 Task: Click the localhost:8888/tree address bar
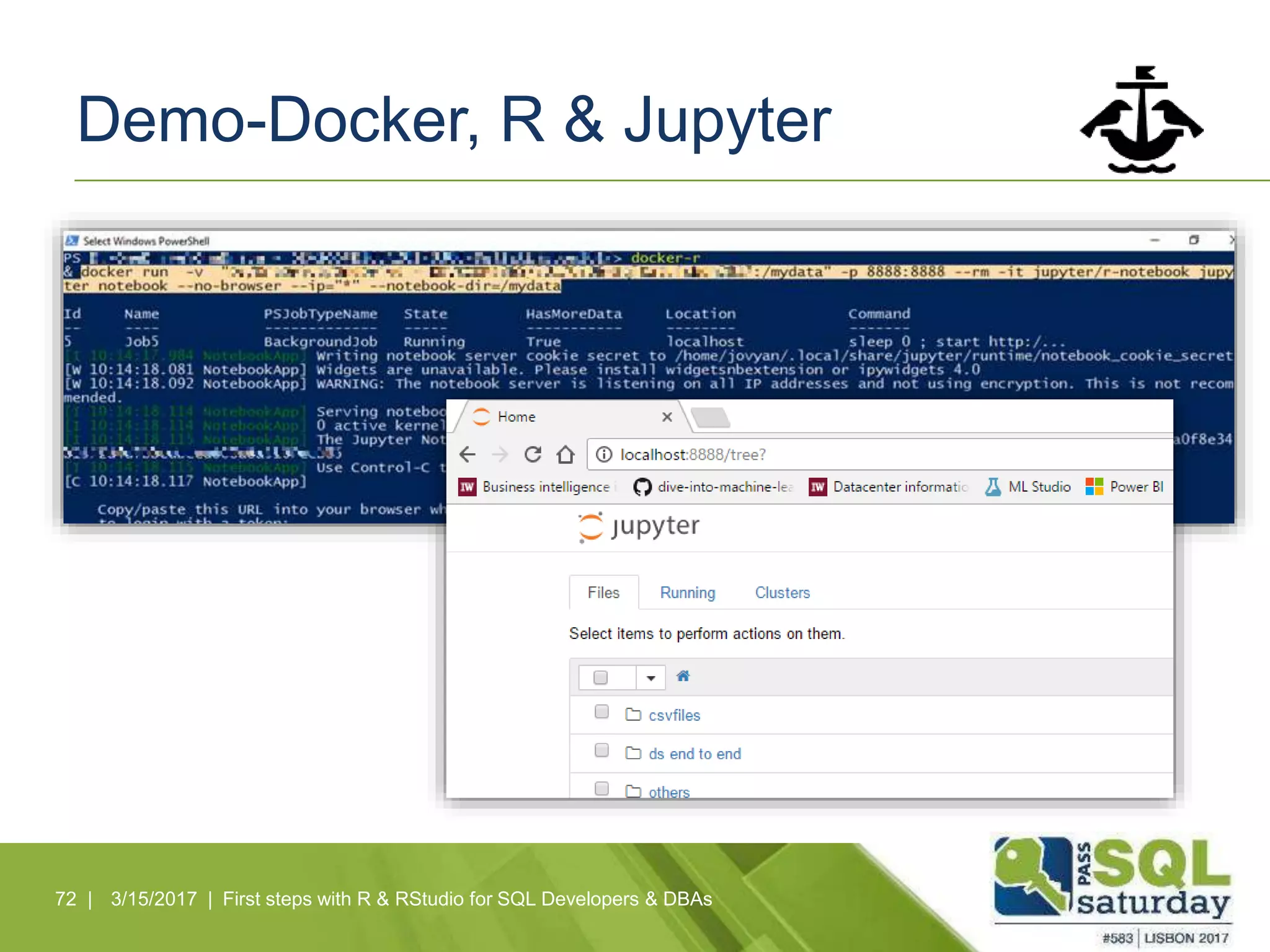[x=881, y=454]
